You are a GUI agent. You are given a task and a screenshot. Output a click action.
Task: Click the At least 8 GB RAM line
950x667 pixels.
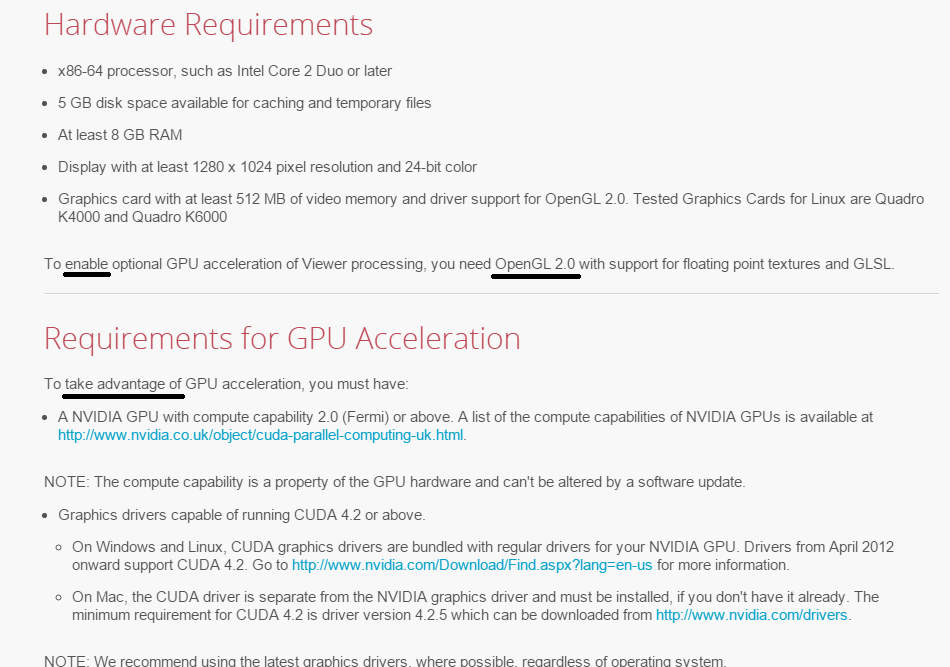click(x=120, y=135)
